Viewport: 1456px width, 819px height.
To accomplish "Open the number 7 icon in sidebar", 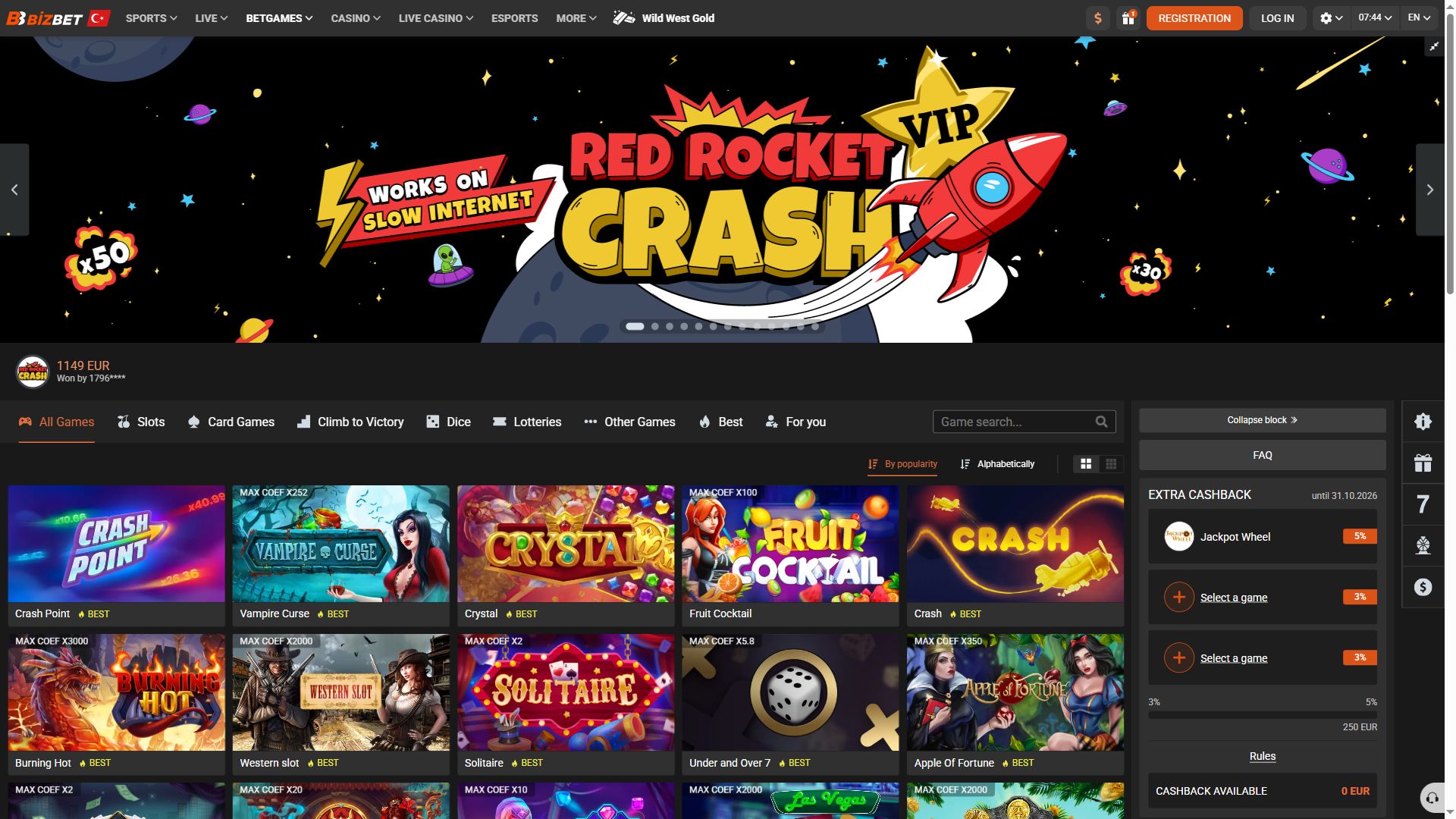I will 1423,504.
